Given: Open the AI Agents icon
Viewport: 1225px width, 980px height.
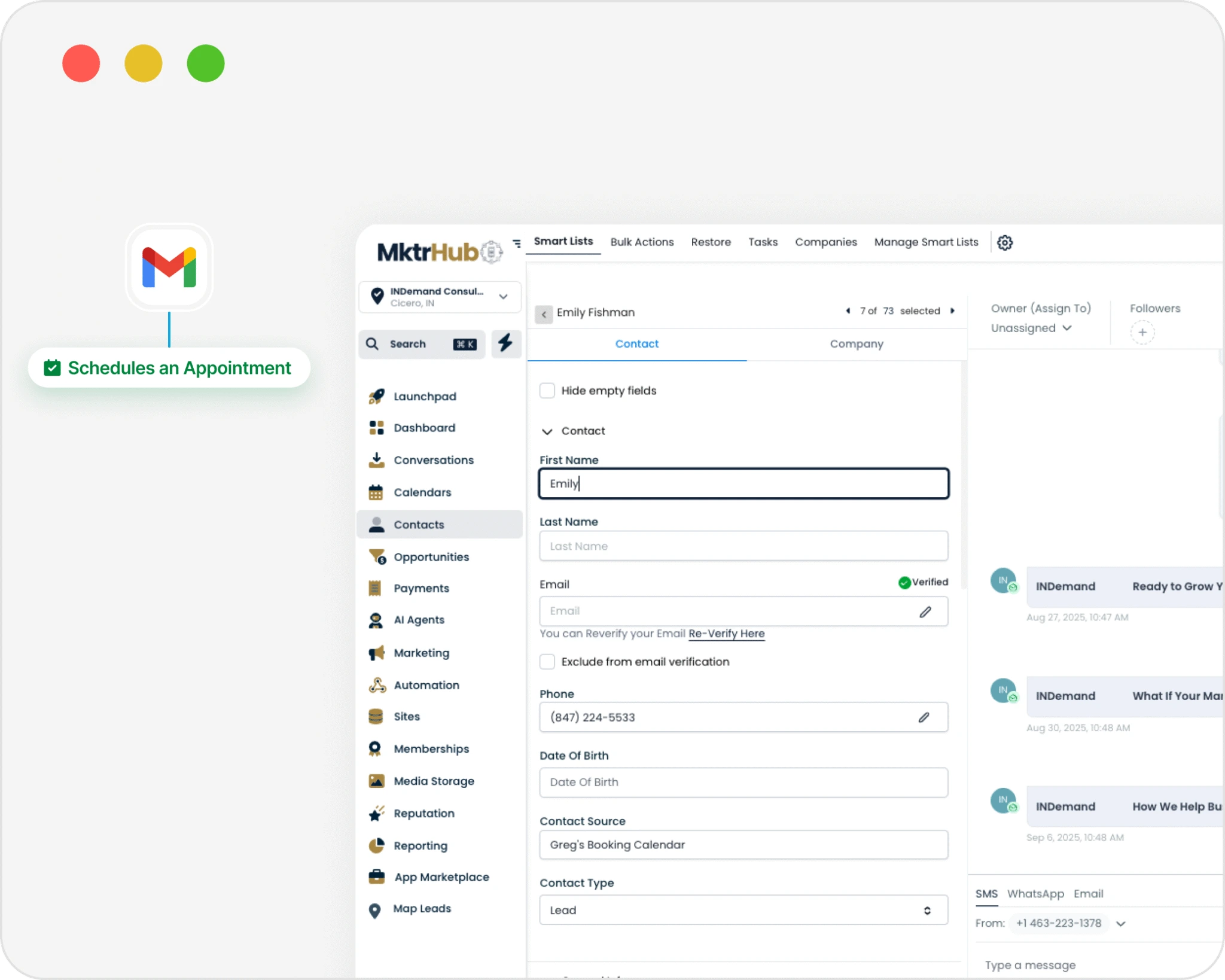Looking at the screenshot, I should click(x=376, y=620).
